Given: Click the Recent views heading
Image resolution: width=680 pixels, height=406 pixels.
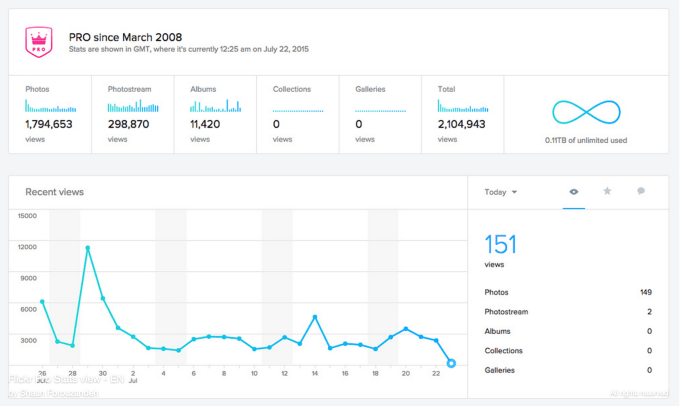Looking at the screenshot, I should pos(55,191).
